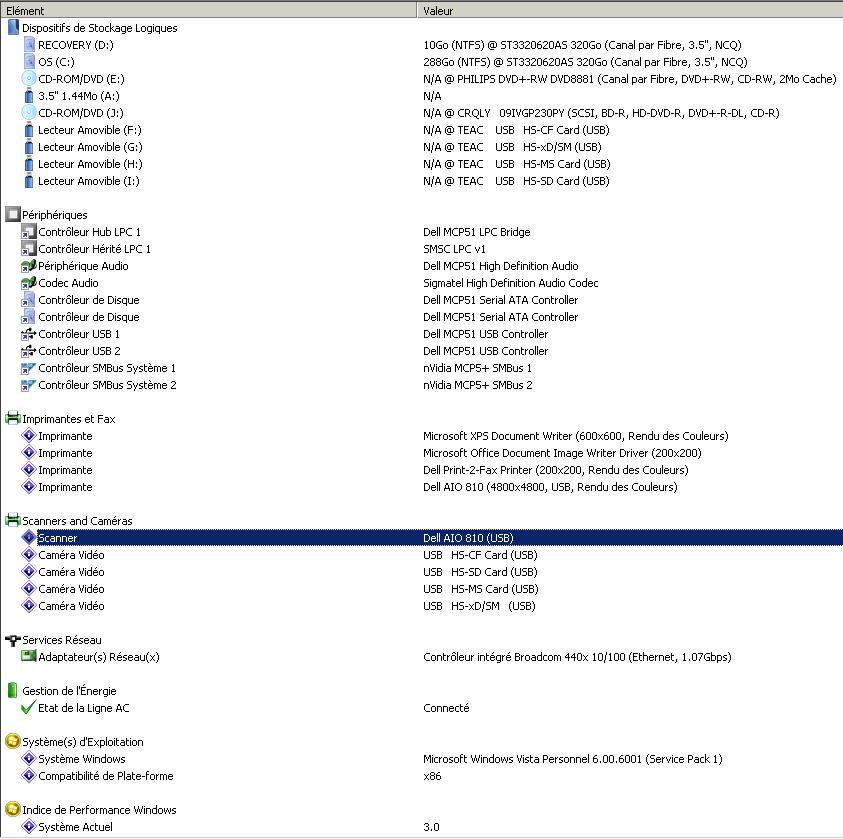The height and width of the screenshot is (839, 843).
Task: Click the PHILIPS DVD+-RW DVD8881 value
Action: tap(629, 79)
